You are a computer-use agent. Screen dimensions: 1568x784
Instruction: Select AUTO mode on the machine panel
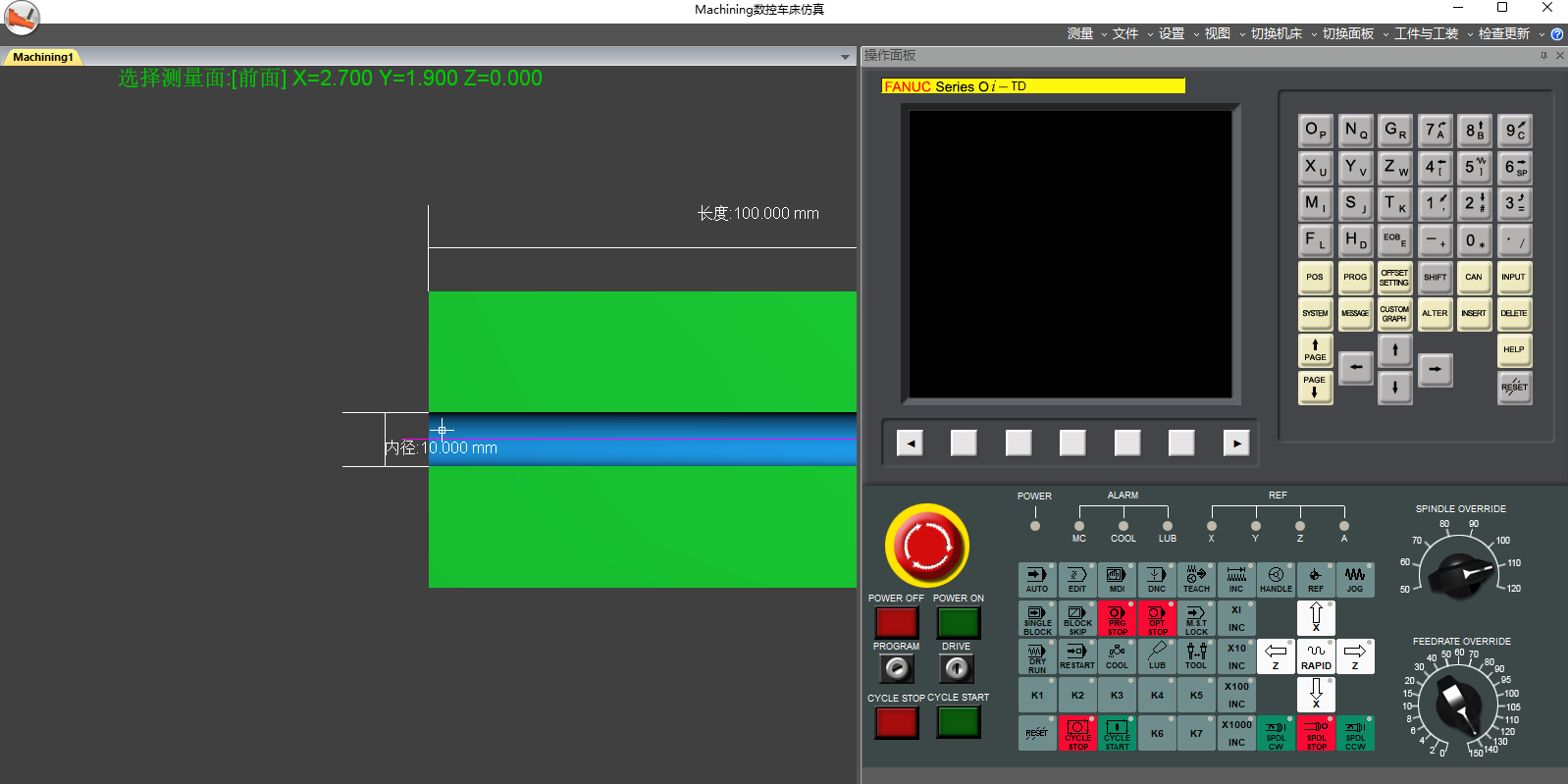[x=1036, y=580]
